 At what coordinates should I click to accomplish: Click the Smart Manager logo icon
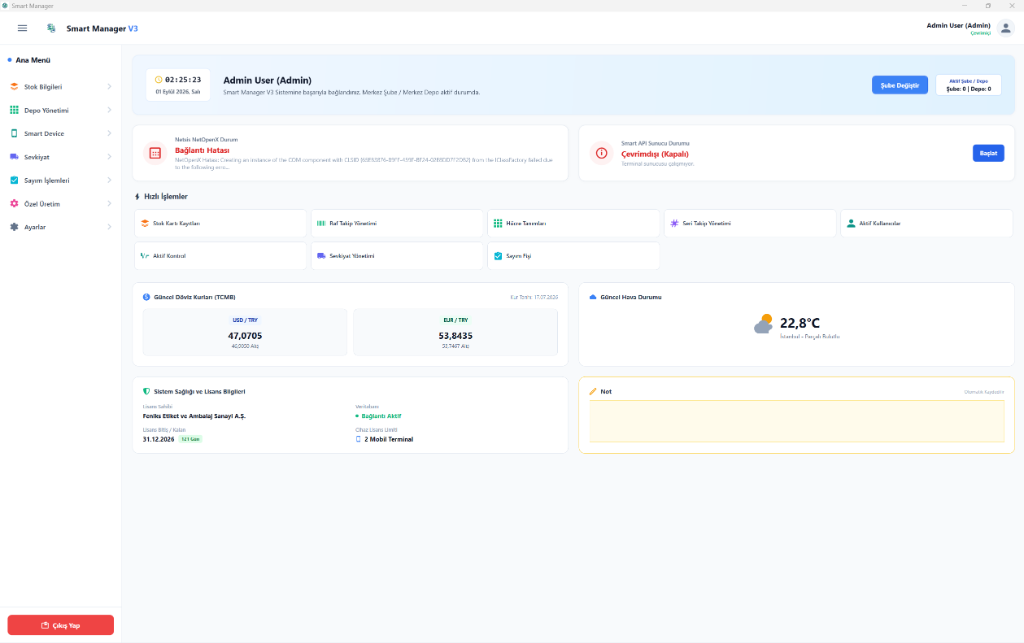click(51, 28)
